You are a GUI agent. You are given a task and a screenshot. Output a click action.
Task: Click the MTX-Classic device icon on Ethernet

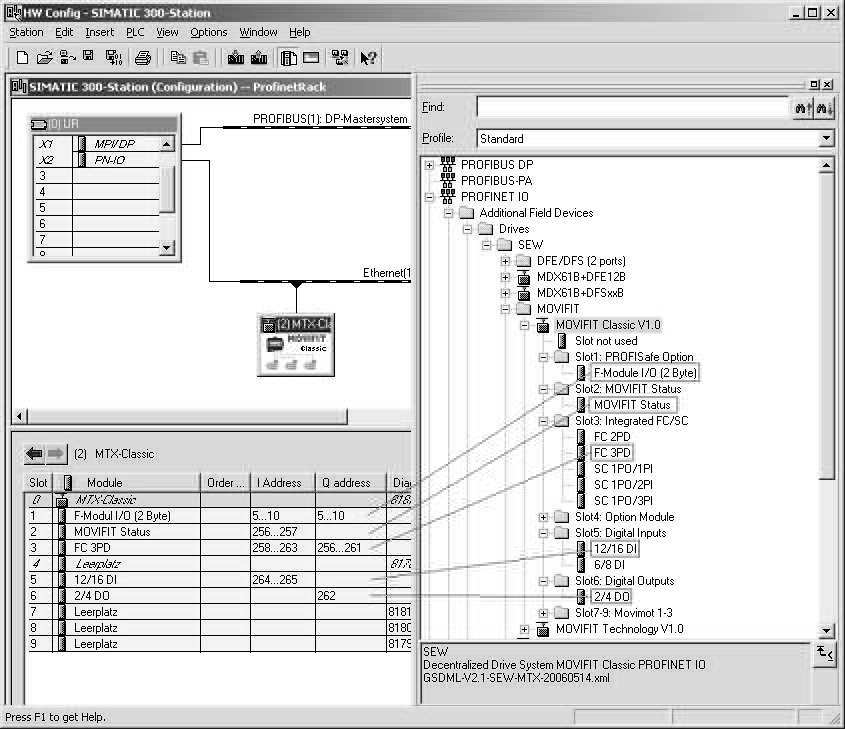(296, 345)
